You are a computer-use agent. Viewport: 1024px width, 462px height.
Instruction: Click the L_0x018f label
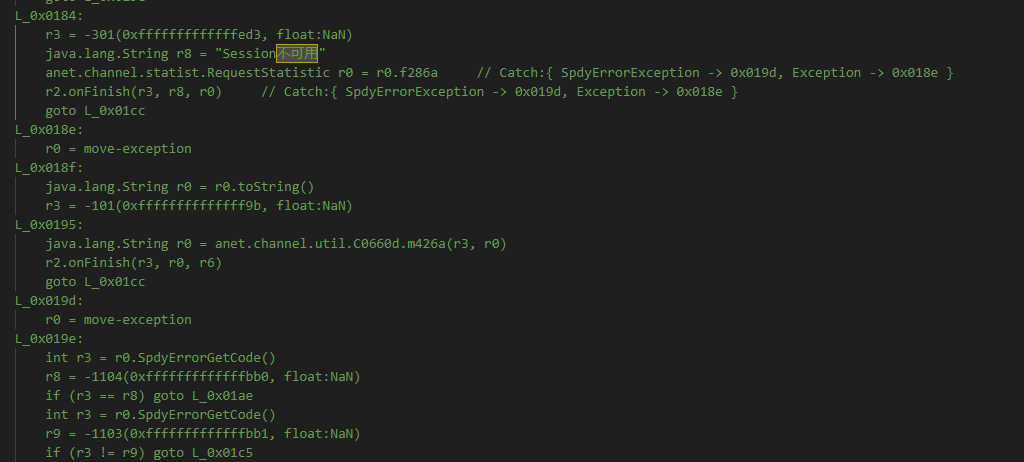(x=45, y=168)
